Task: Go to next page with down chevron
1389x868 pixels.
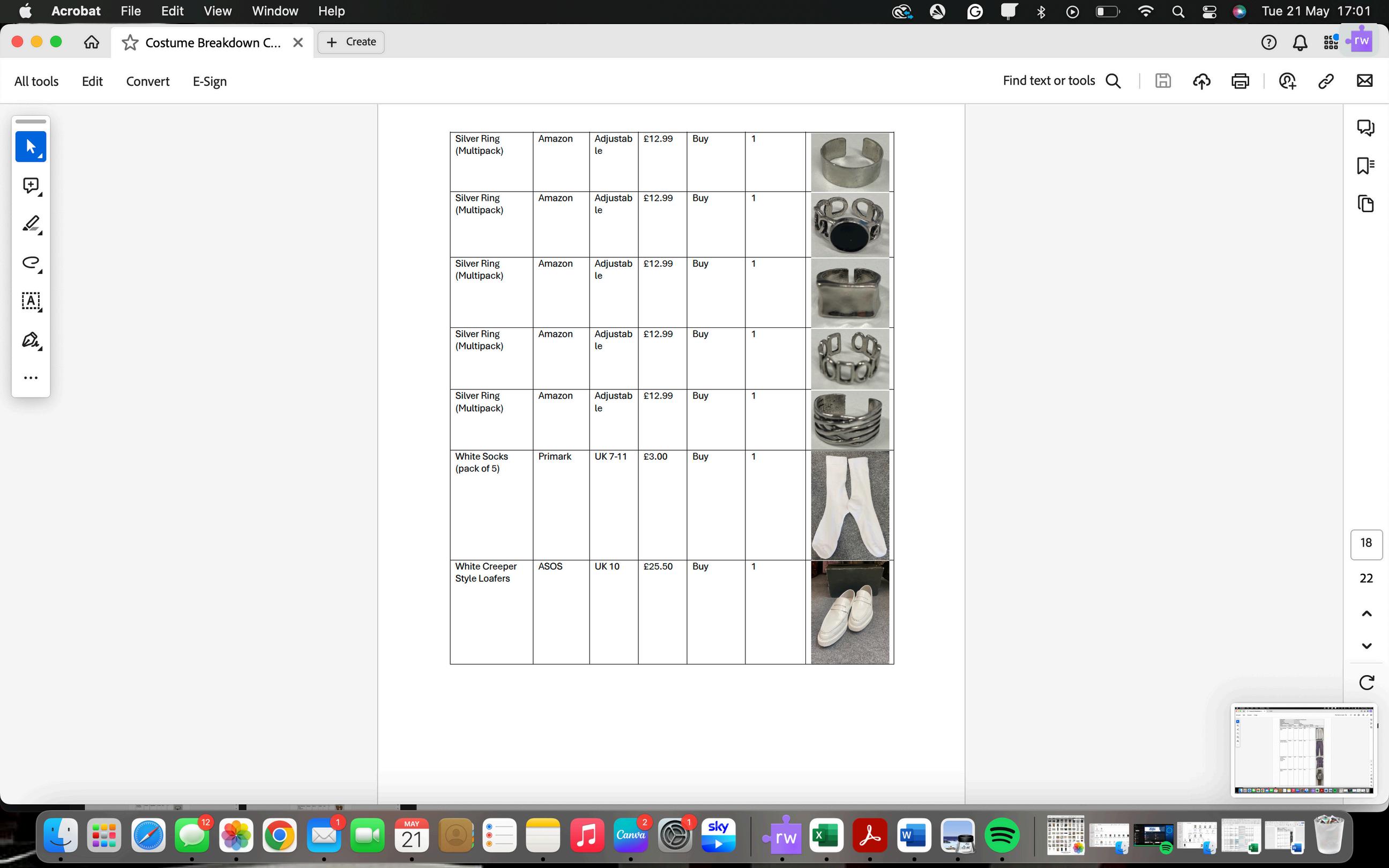Action: tap(1366, 646)
